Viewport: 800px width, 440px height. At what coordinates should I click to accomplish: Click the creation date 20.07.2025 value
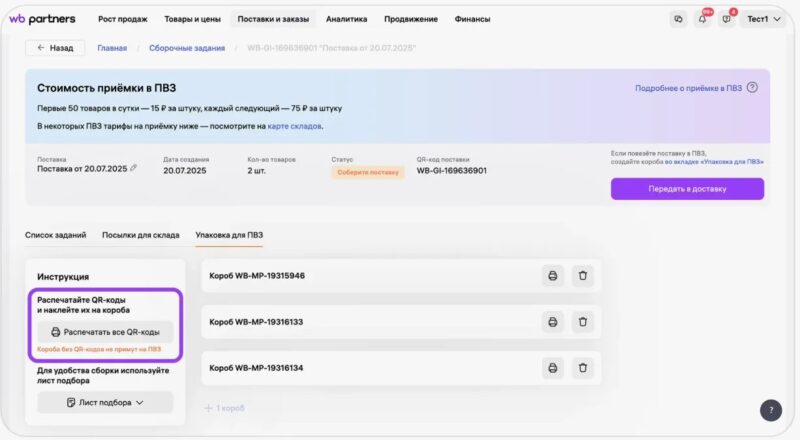[x=185, y=170]
